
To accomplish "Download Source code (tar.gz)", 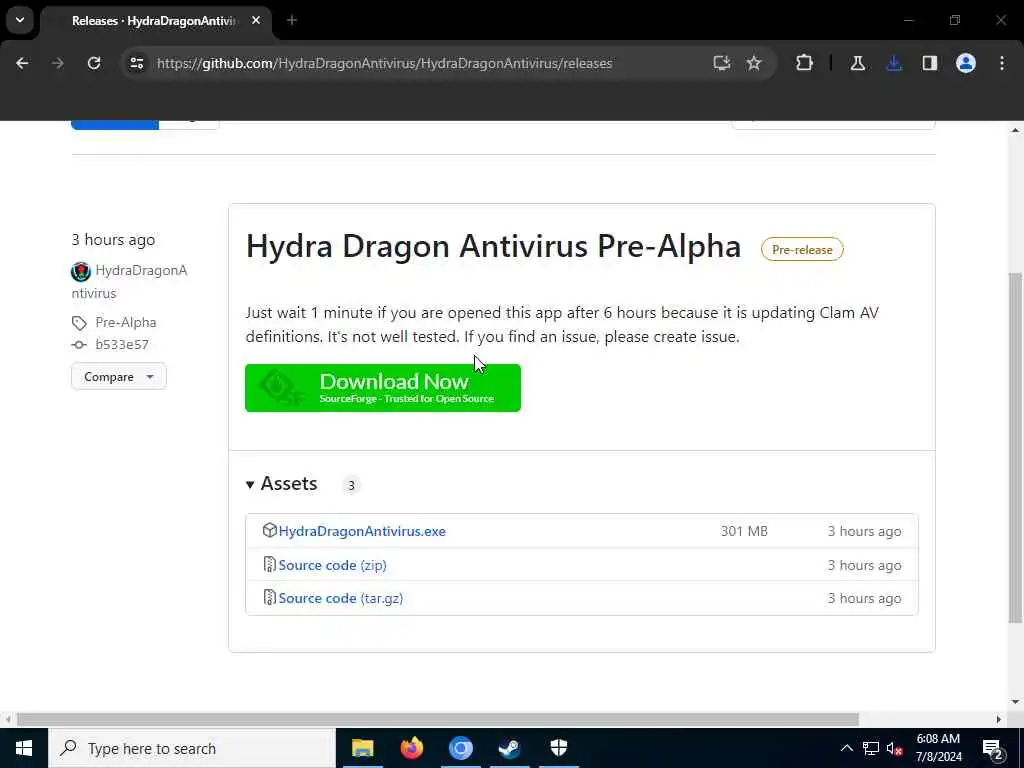I will tap(340, 598).
